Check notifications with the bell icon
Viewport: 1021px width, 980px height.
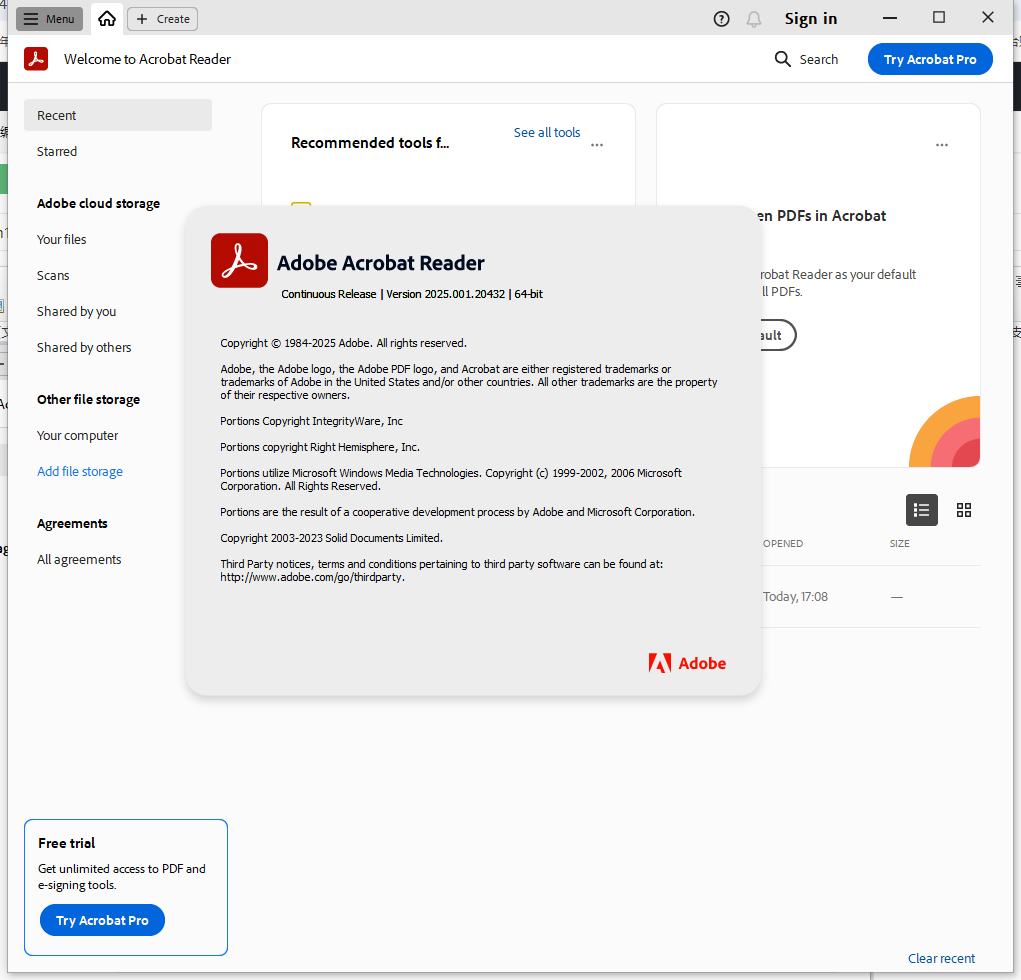click(753, 18)
